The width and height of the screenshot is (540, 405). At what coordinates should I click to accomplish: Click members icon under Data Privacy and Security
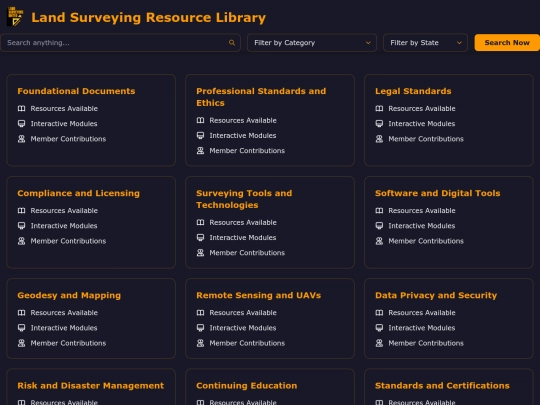pos(379,343)
